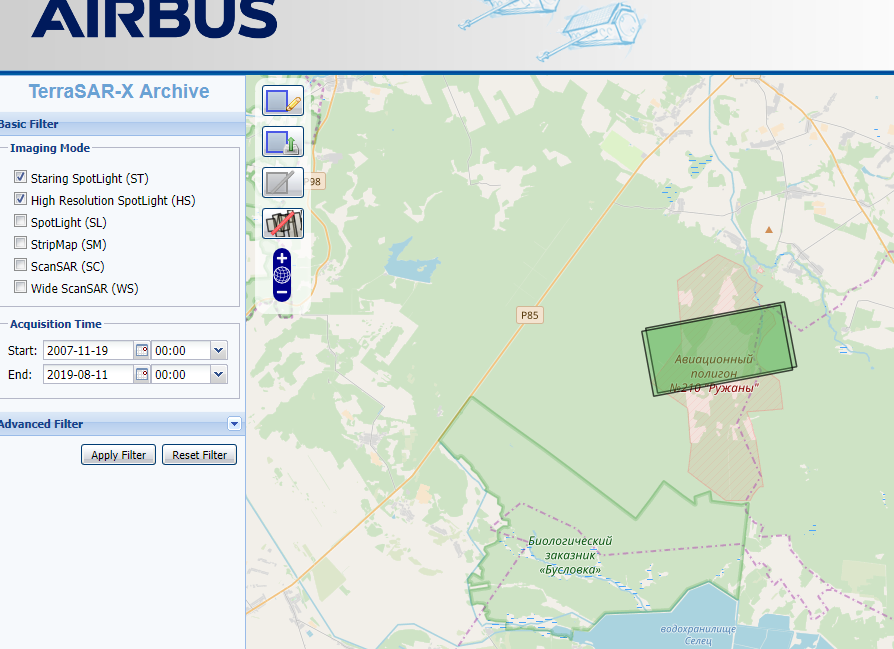Screen dimensions: 894x649
Task: Expand the Advanced Filter section
Action: [x=234, y=424]
